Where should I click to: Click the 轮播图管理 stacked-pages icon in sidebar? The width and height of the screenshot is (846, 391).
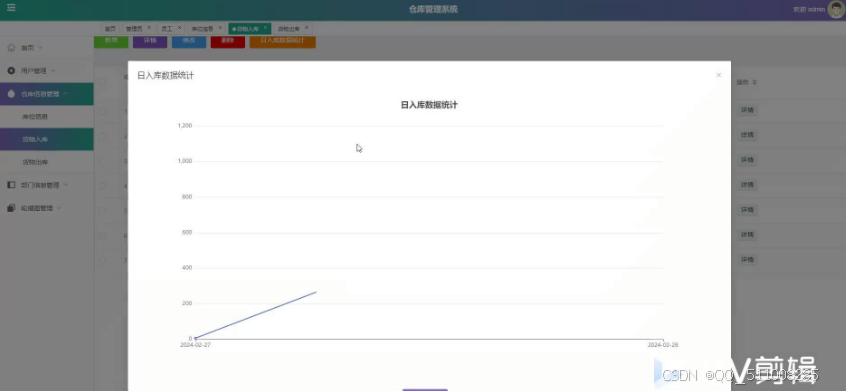tap(11, 208)
